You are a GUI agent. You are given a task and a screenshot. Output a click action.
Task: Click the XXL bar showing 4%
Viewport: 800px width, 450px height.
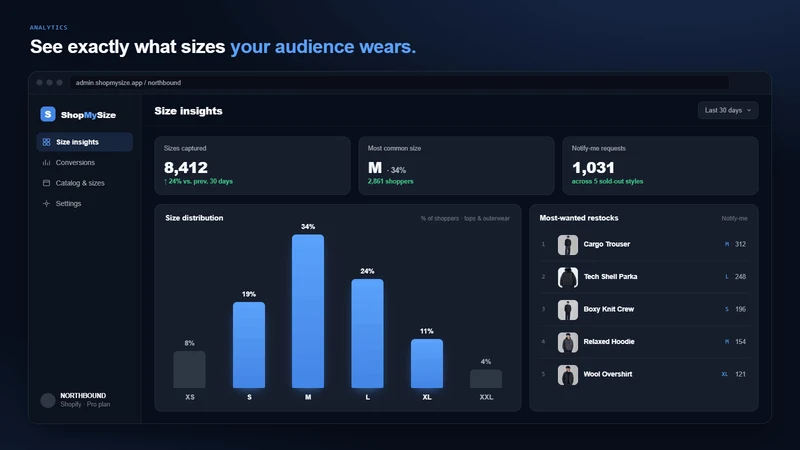coord(486,379)
